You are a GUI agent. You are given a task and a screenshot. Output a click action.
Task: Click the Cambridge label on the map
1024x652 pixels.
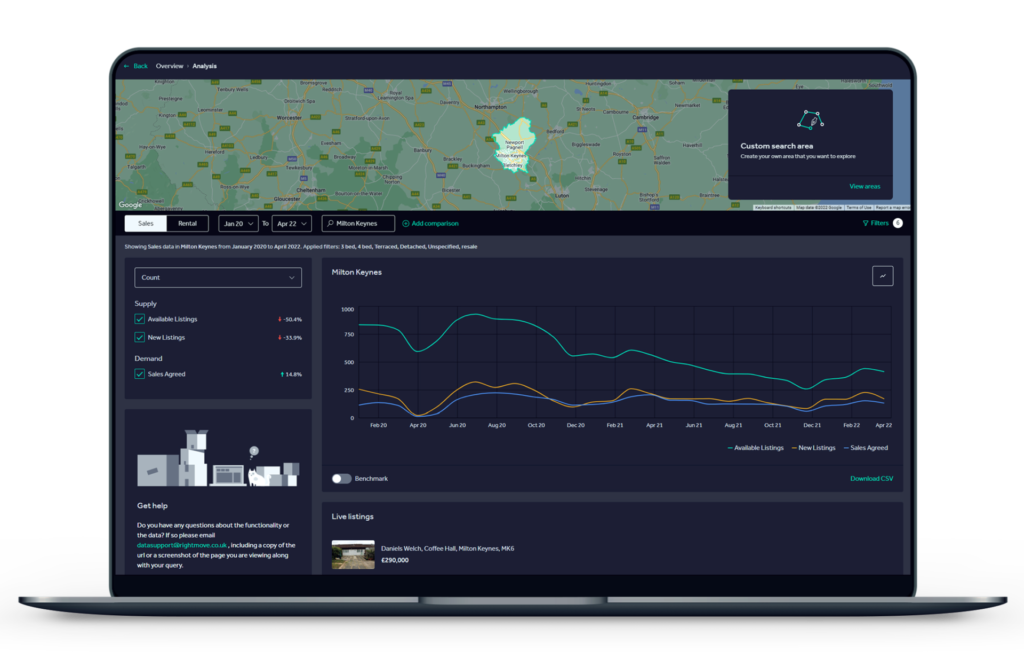click(x=645, y=118)
